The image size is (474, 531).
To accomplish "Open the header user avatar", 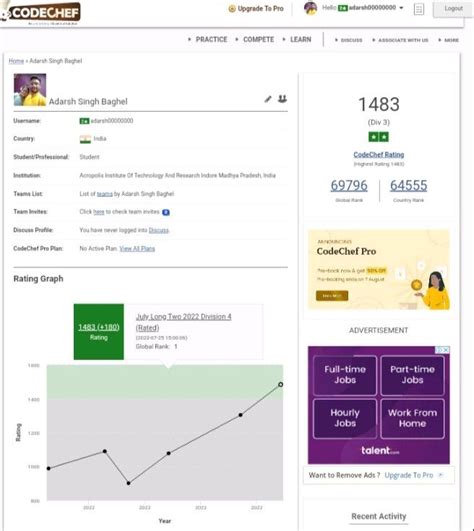I will (x=310, y=8).
